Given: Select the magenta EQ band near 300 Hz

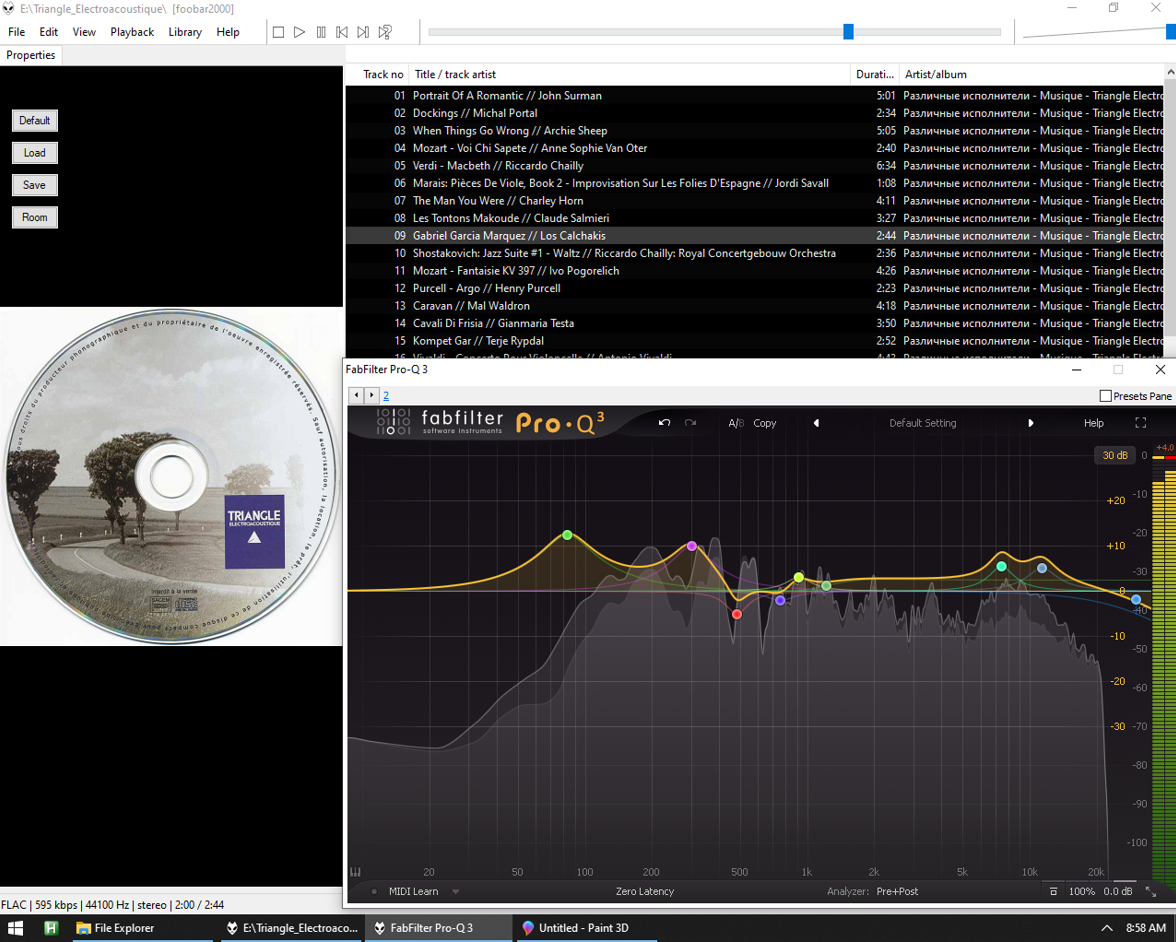Looking at the screenshot, I should [x=692, y=546].
